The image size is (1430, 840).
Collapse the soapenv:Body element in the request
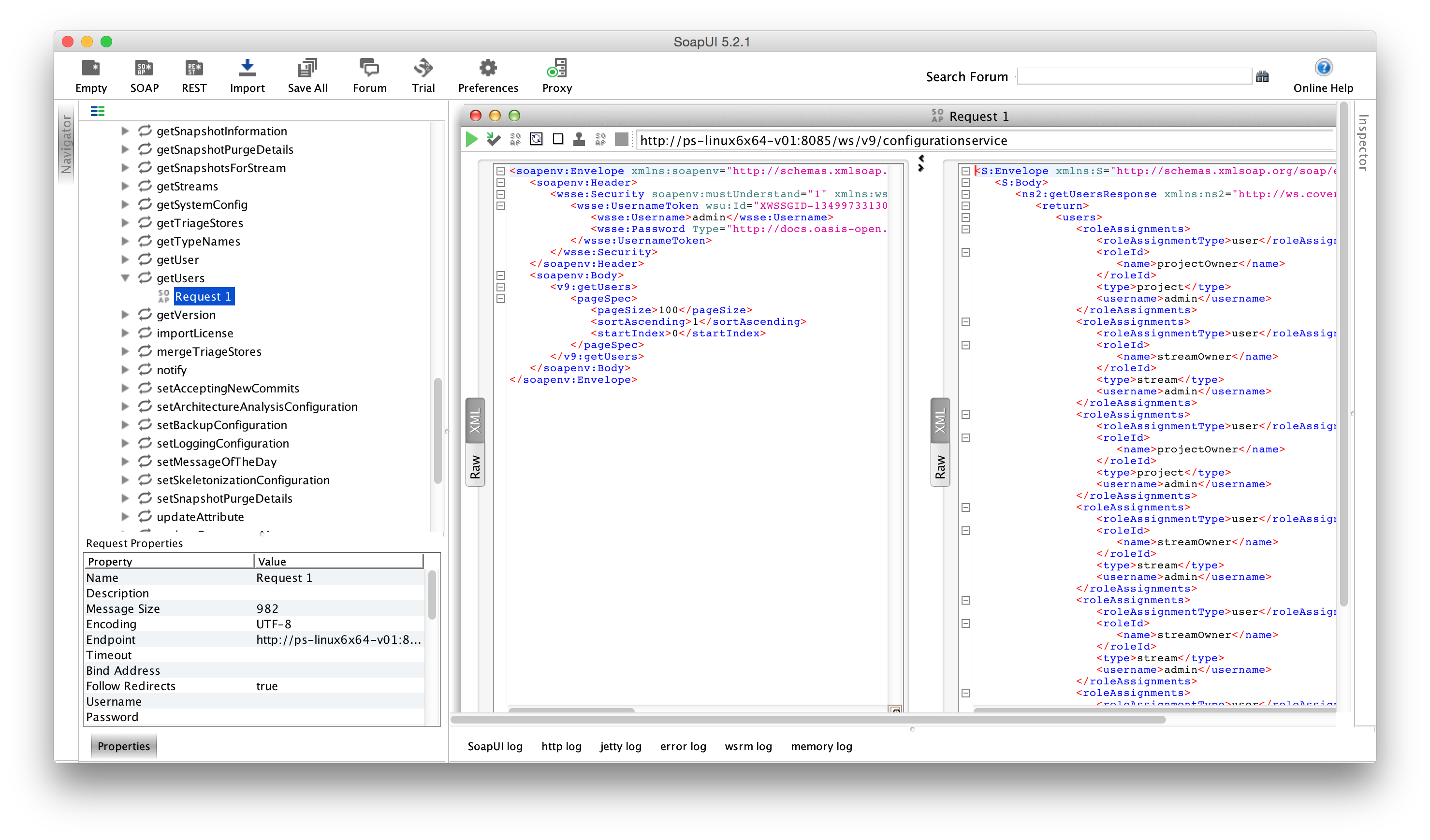point(500,275)
